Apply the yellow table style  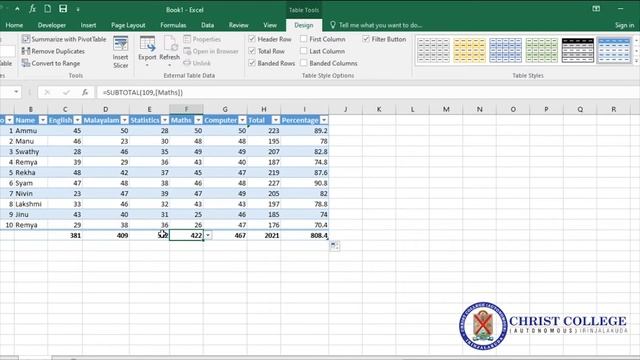tap(469, 50)
